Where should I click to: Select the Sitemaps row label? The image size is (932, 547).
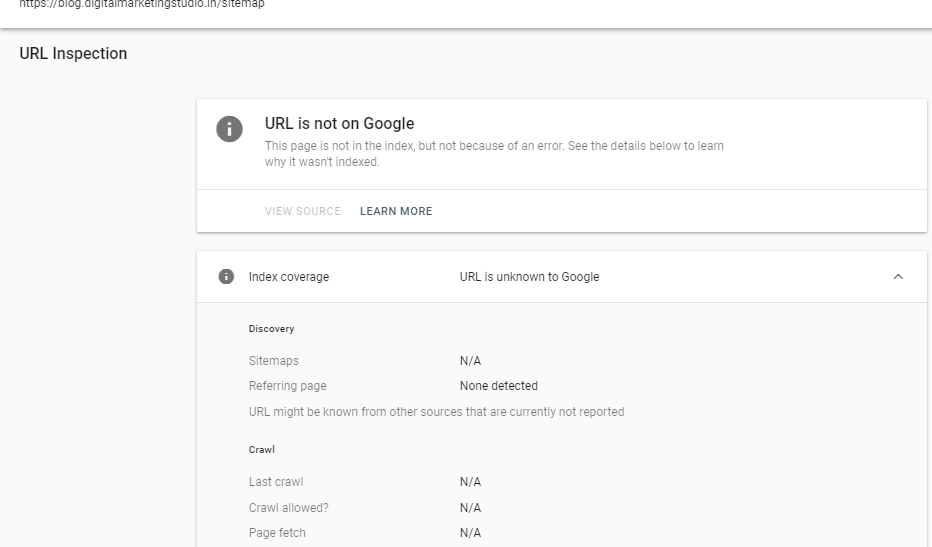tap(273, 361)
